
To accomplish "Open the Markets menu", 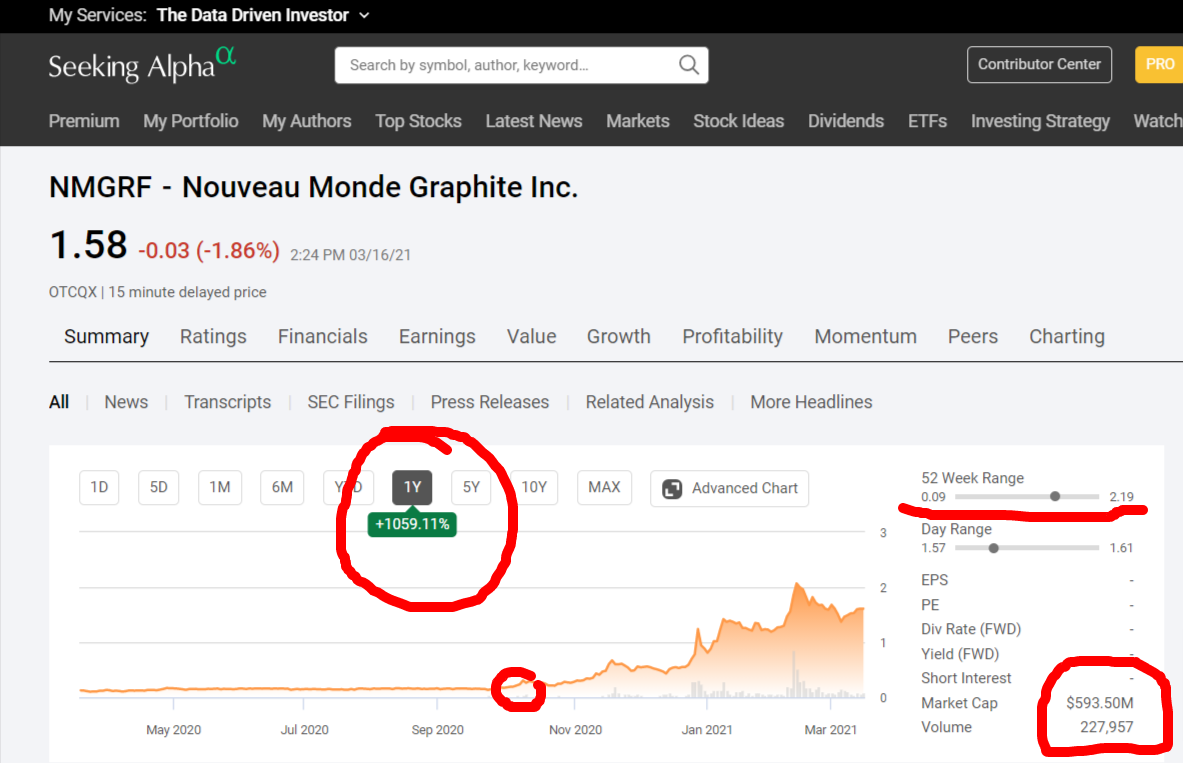I will pos(638,121).
